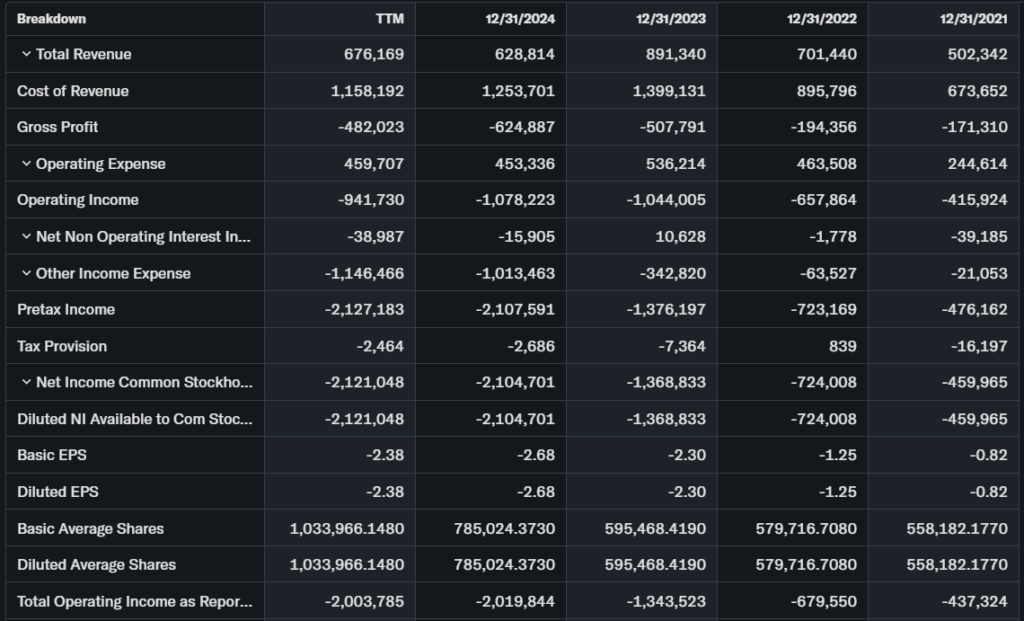Click the Breakdown column header
The width and height of the screenshot is (1024, 621).
(51, 19)
